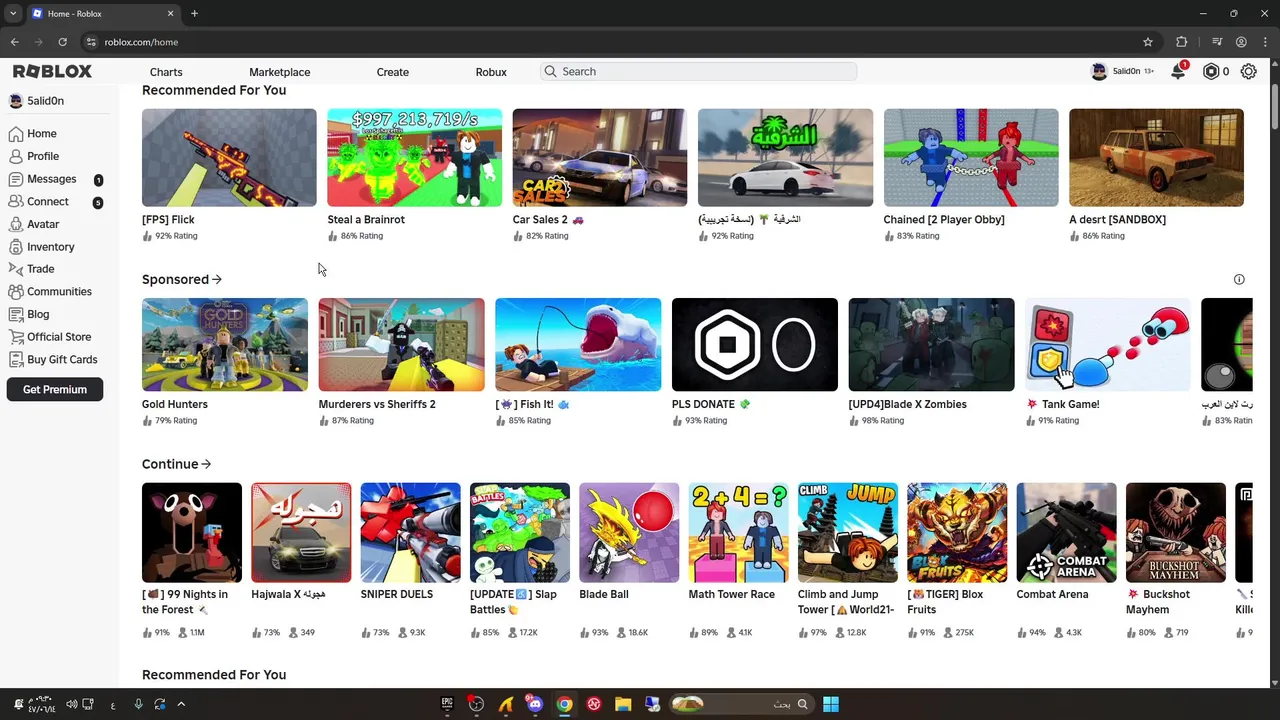Open the 99 Nights in the Forest thumbnail

pos(192,533)
